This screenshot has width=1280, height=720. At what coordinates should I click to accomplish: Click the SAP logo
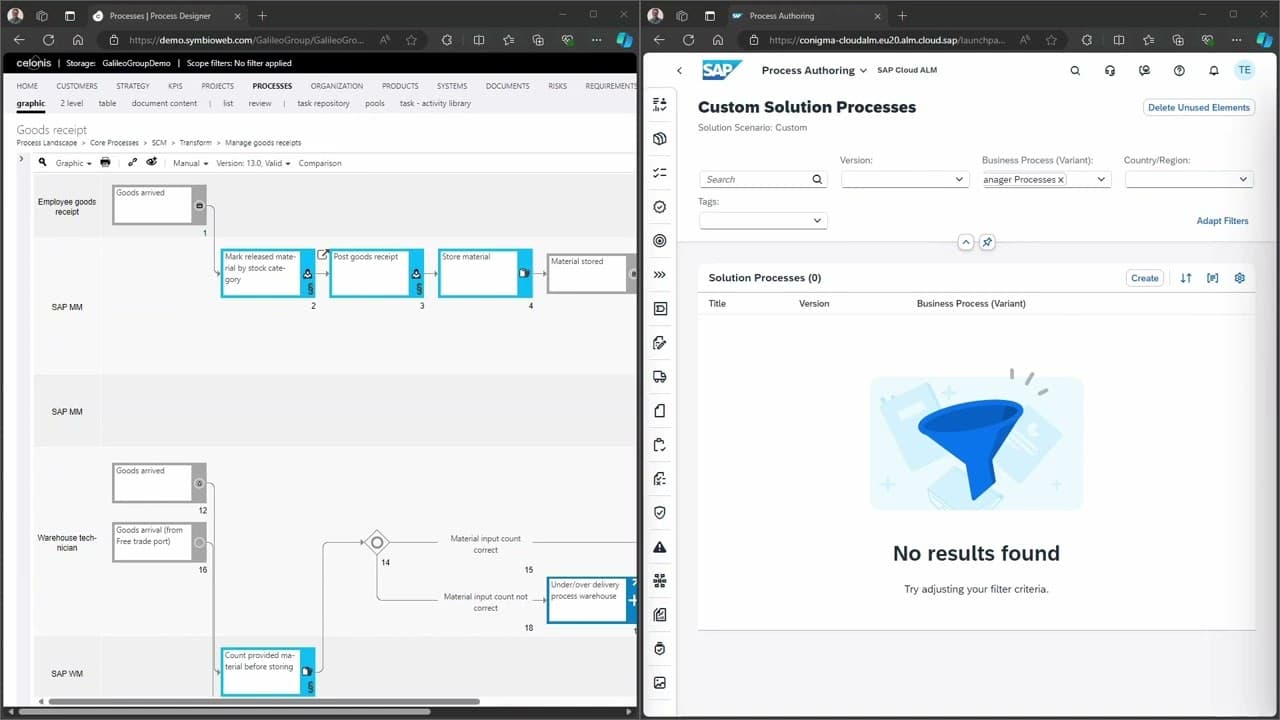click(x=722, y=70)
